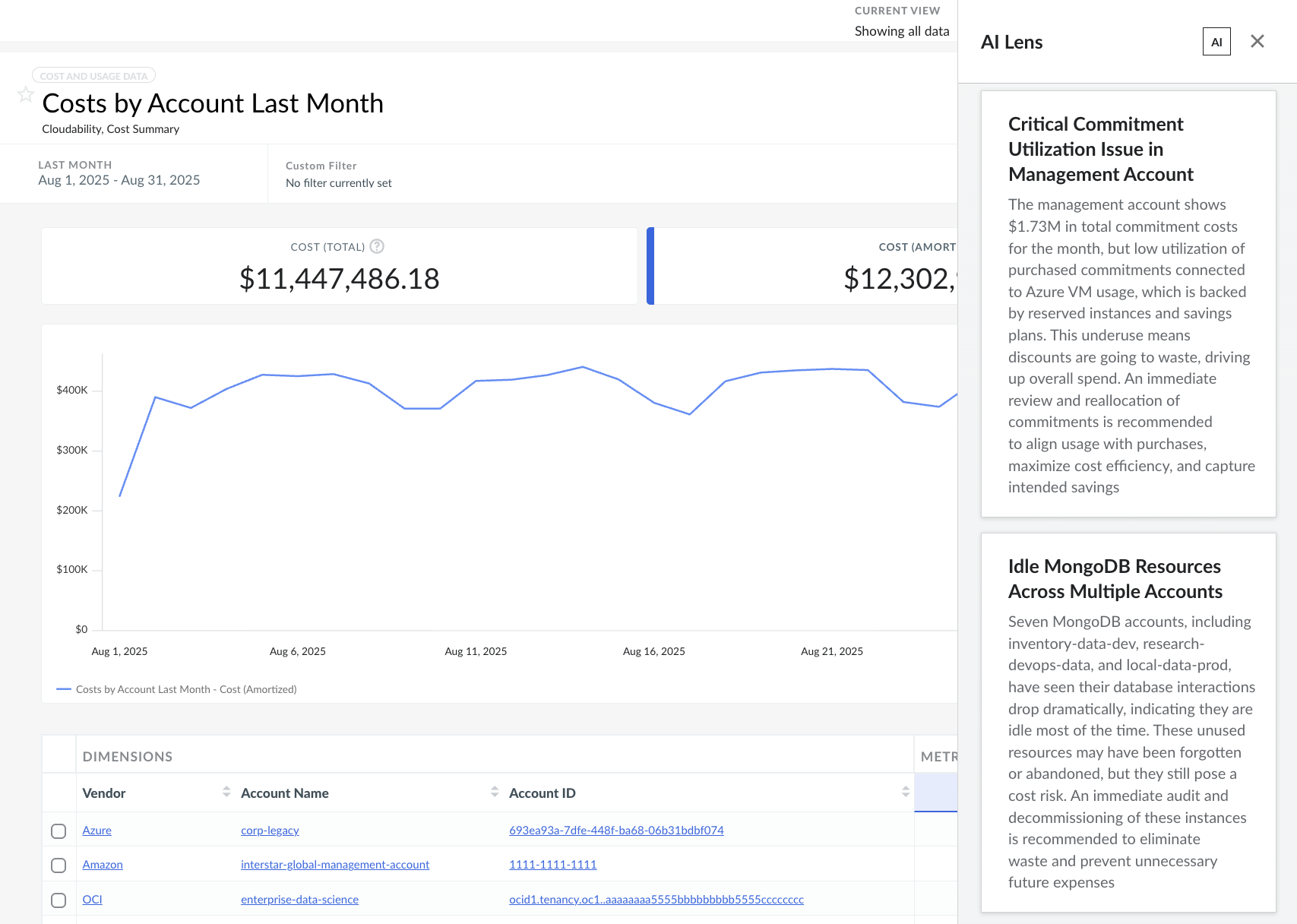Sort table by Account ID column arrows
This screenshot has height=924, width=1297.
tap(905, 792)
